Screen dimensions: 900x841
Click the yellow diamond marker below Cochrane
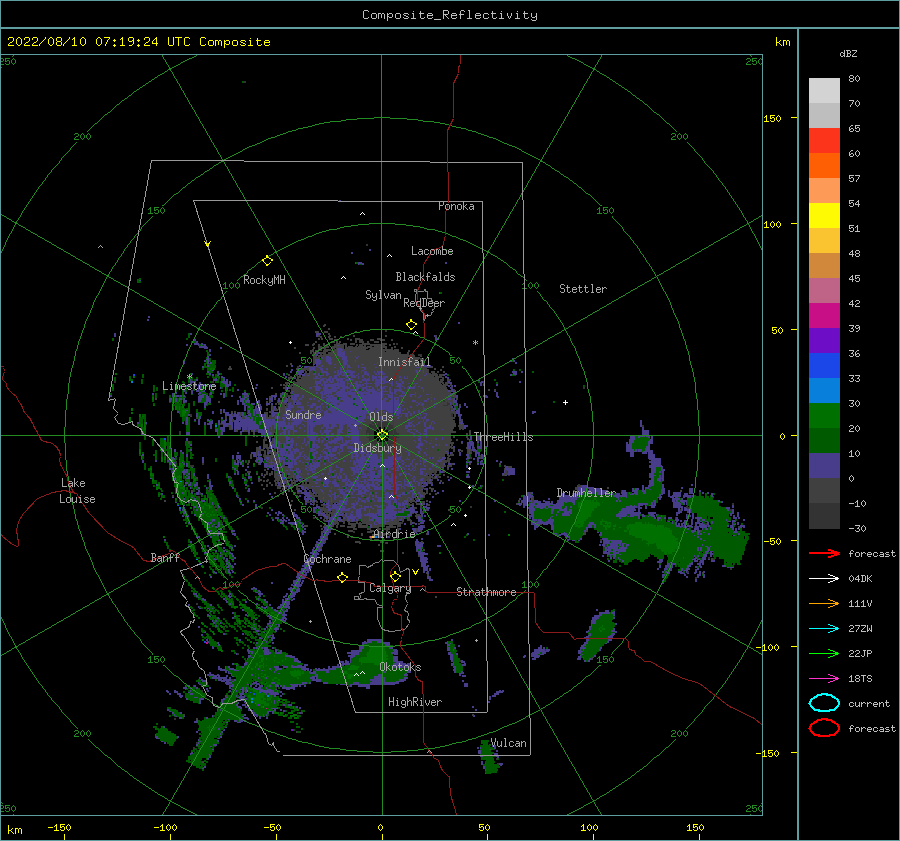342,577
